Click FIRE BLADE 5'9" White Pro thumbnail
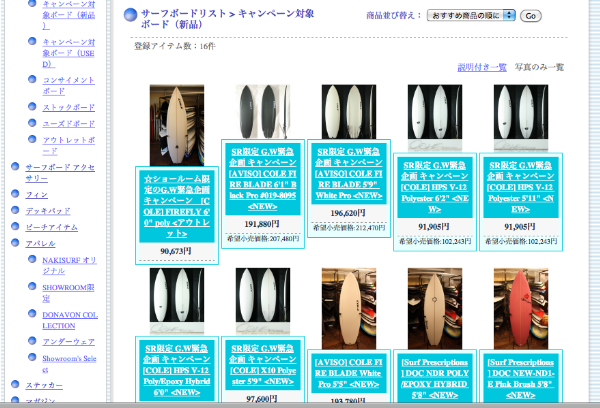 pyautogui.click(x=349, y=112)
